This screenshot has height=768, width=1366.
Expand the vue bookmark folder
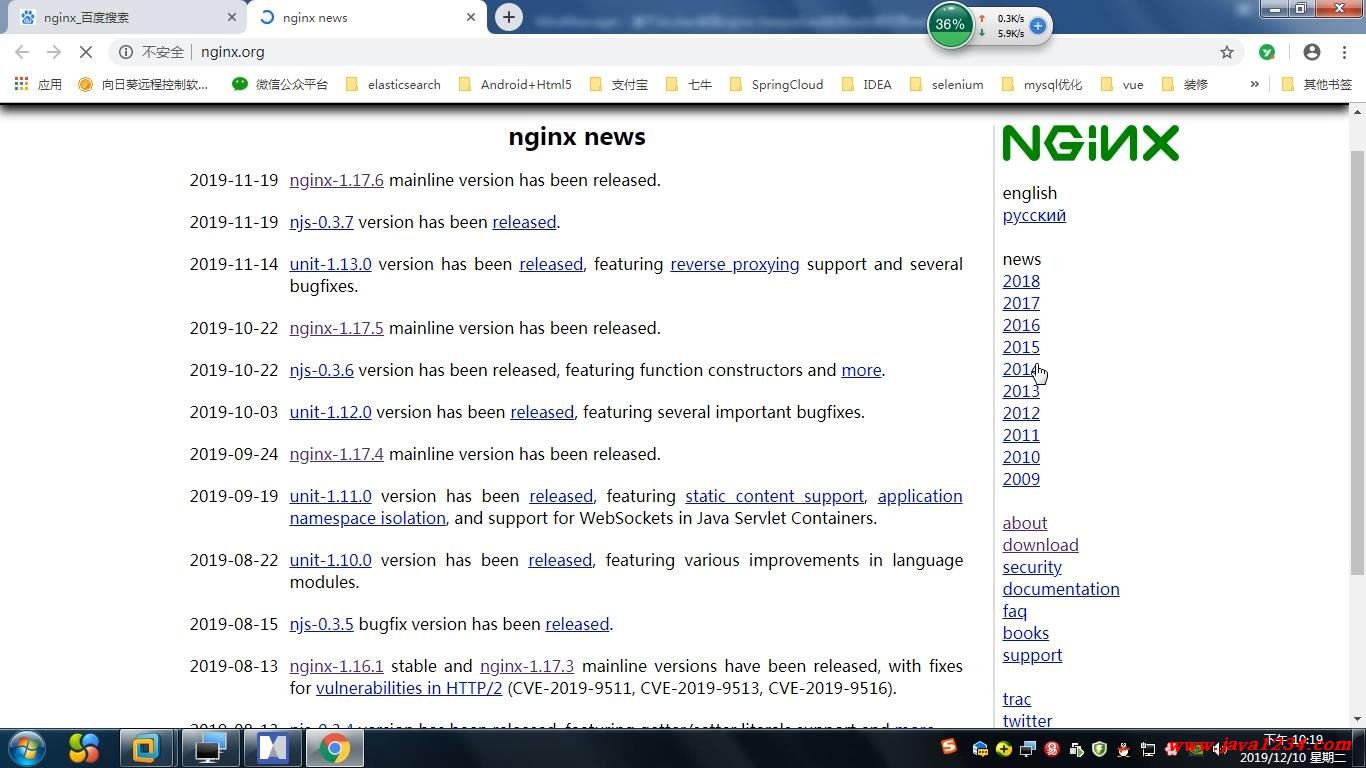[1121, 84]
